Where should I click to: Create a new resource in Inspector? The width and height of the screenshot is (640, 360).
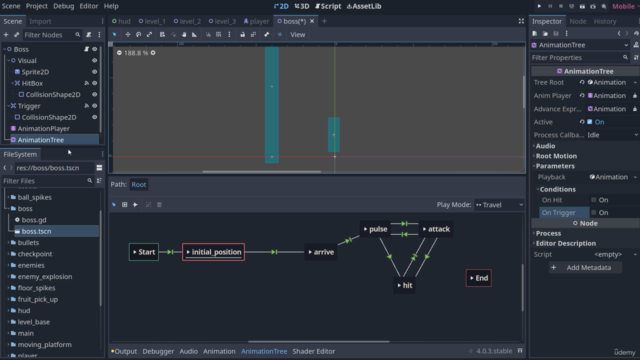(535, 33)
